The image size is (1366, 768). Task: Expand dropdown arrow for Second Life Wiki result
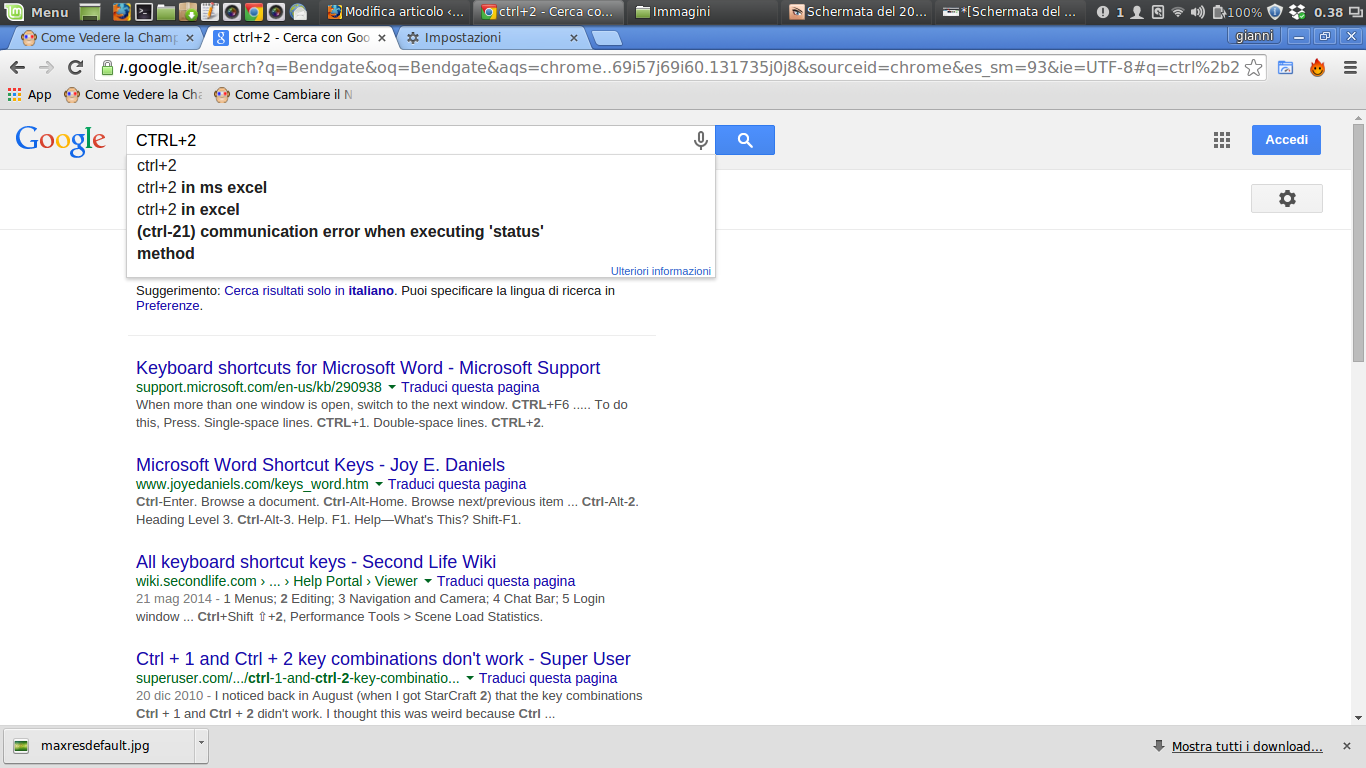(428, 581)
